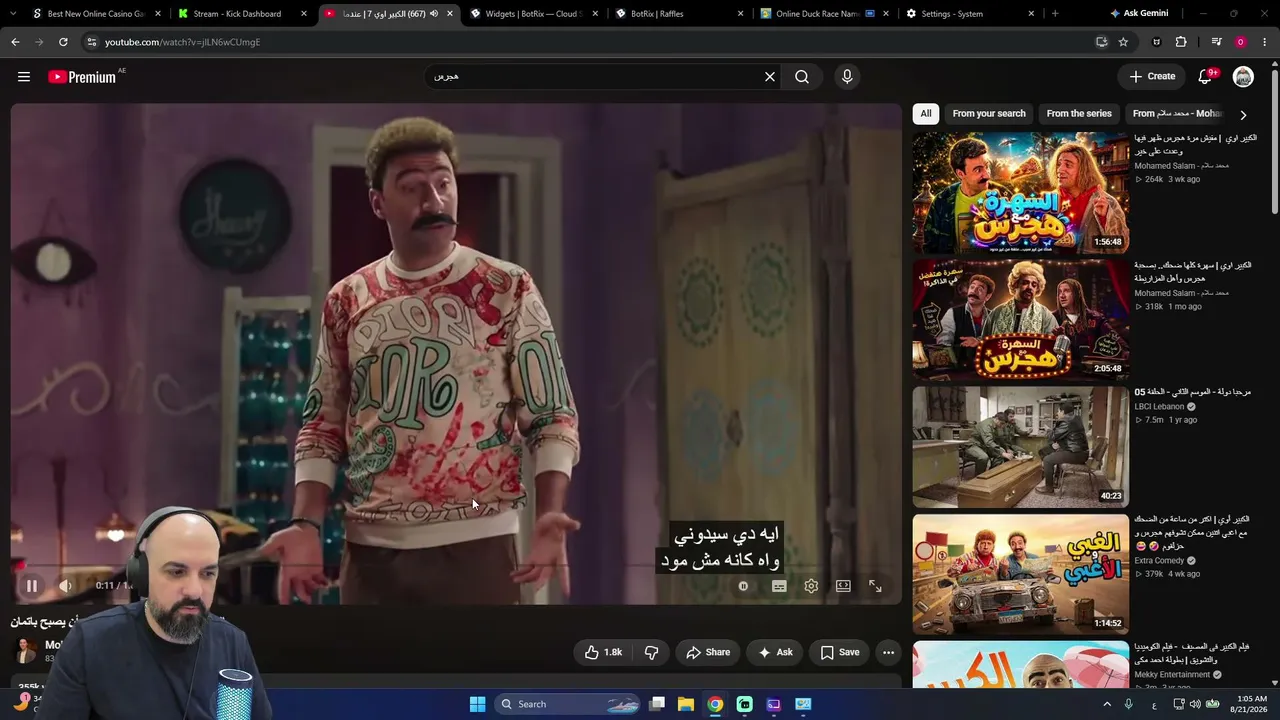Select the From the series chip
Screen dimensions: 1280x720
tap(1079, 114)
